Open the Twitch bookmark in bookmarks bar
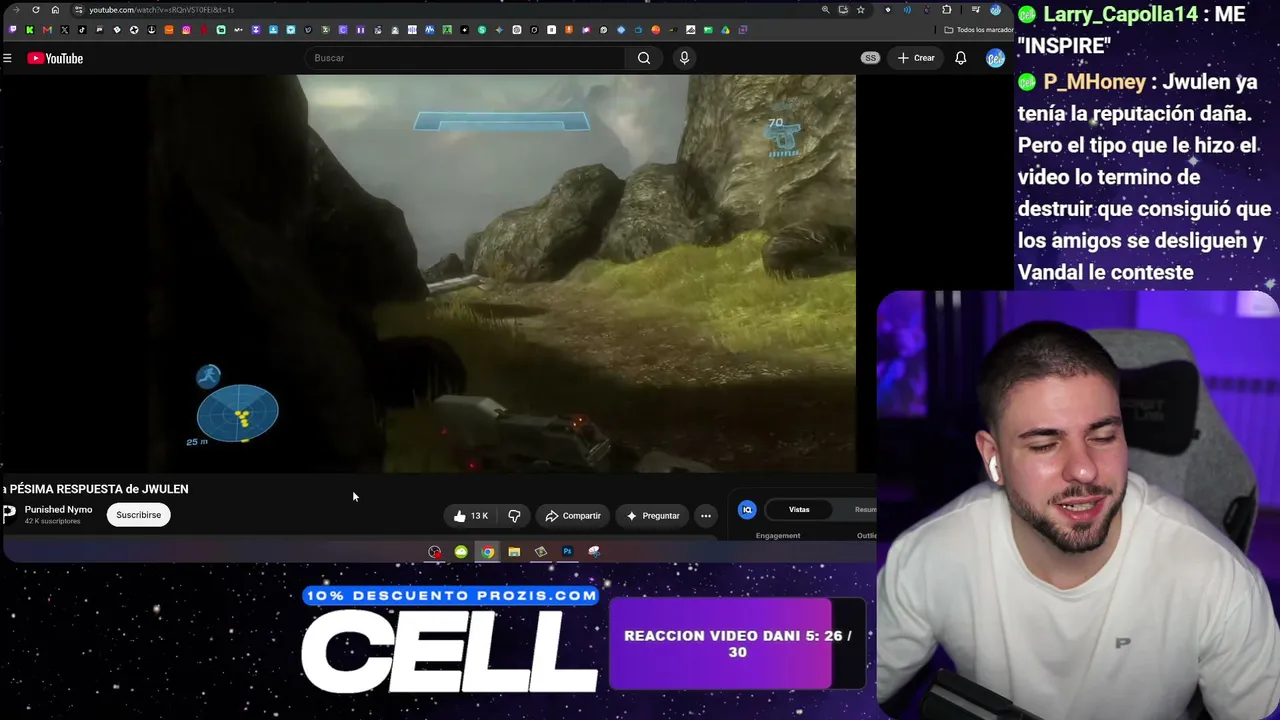Viewport: 1280px width, 720px height. click(x=12, y=30)
